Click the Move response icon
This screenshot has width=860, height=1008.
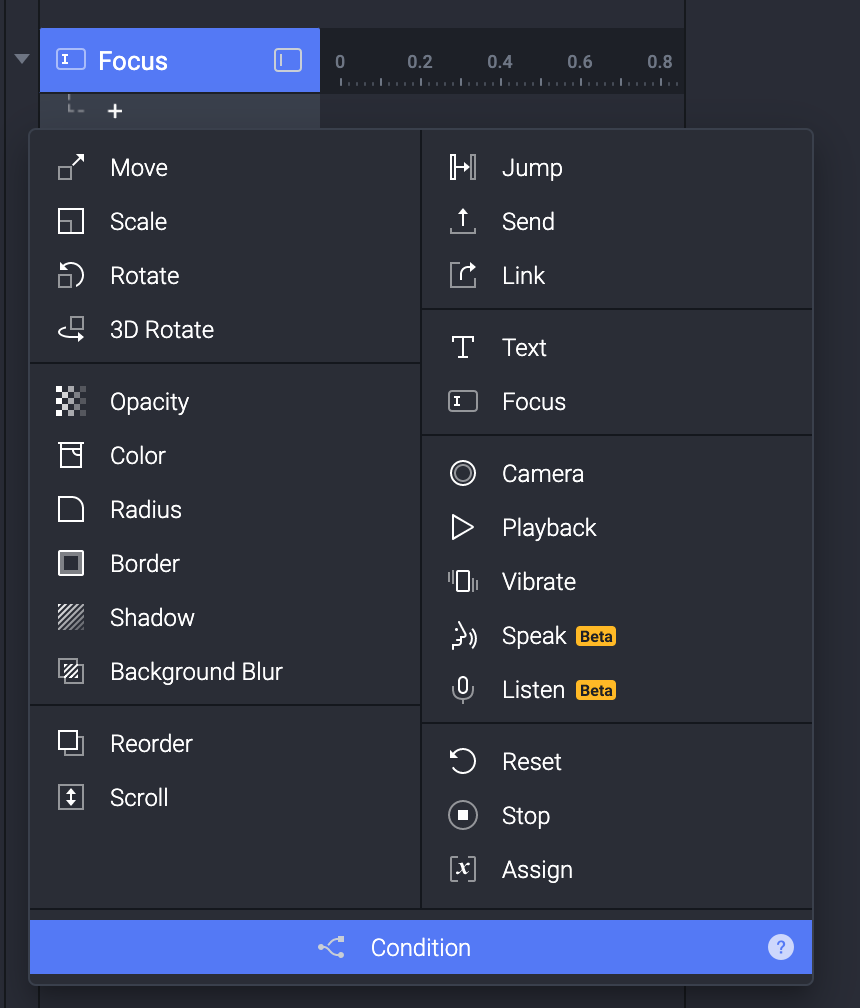pos(71,168)
